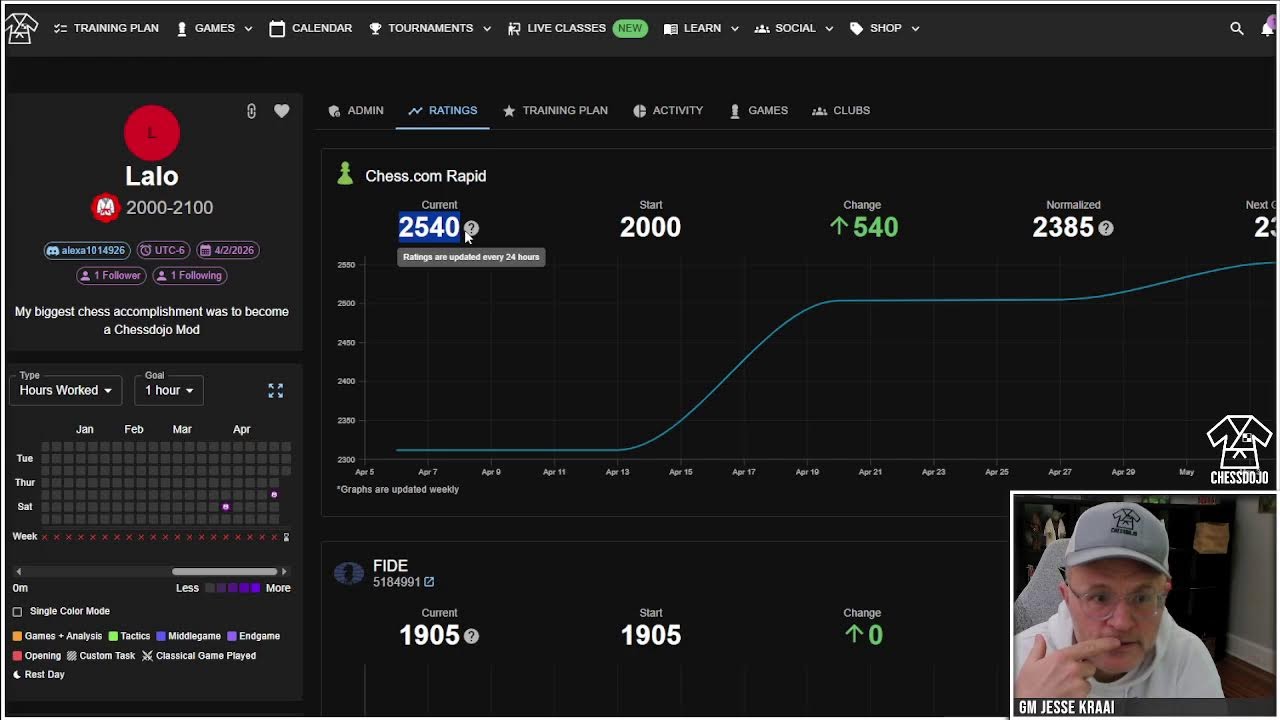Viewport: 1280px width, 720px height.
Task: Toggle the Opening legend swatch
Action: point(17,656)
